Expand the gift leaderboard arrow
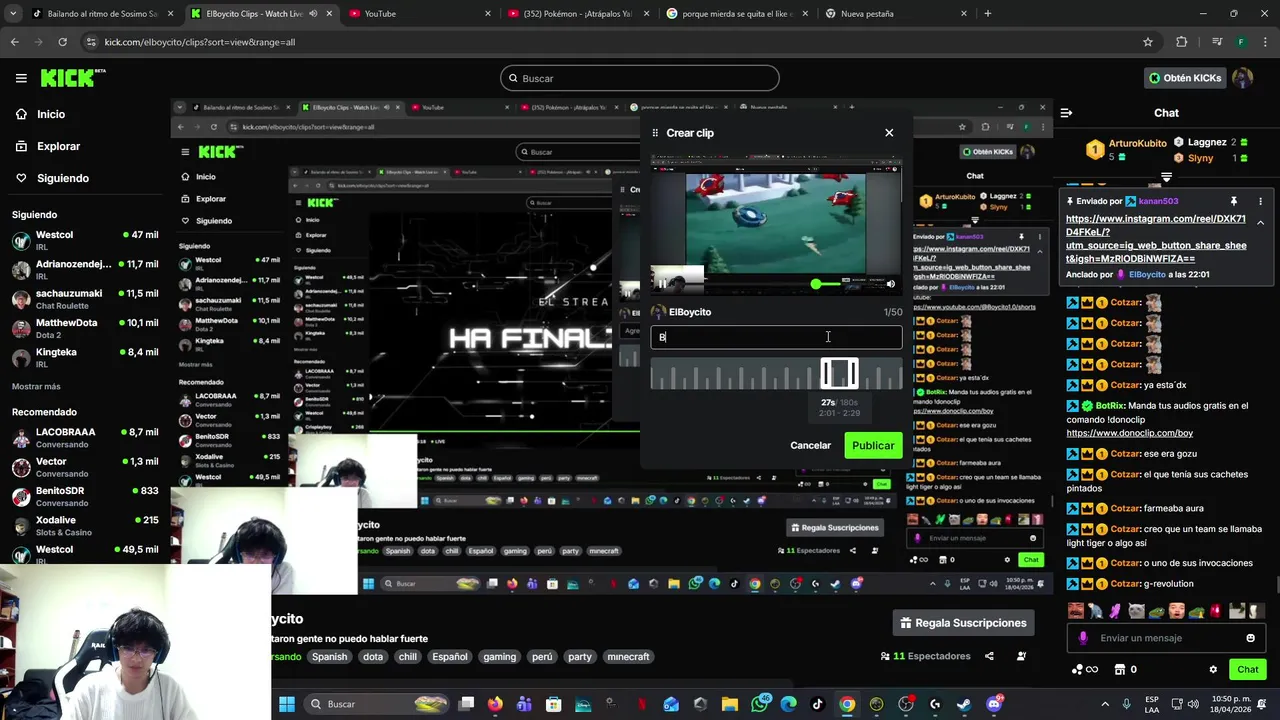Viewport: 1280px width, 720px height. tap(1167, 177)
